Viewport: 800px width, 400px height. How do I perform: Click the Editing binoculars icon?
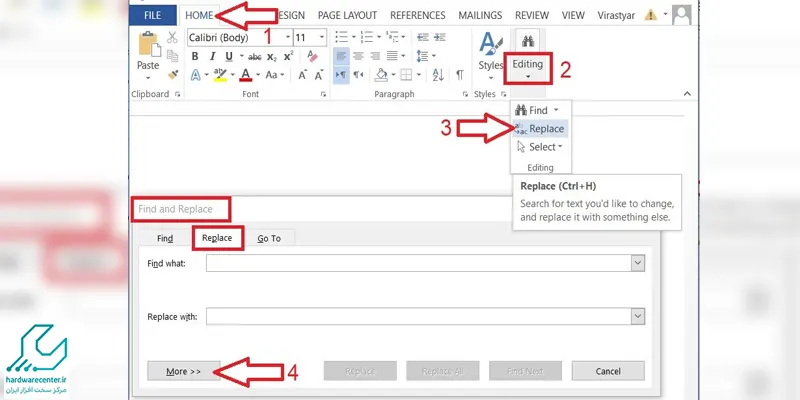[x=528, y=42]
